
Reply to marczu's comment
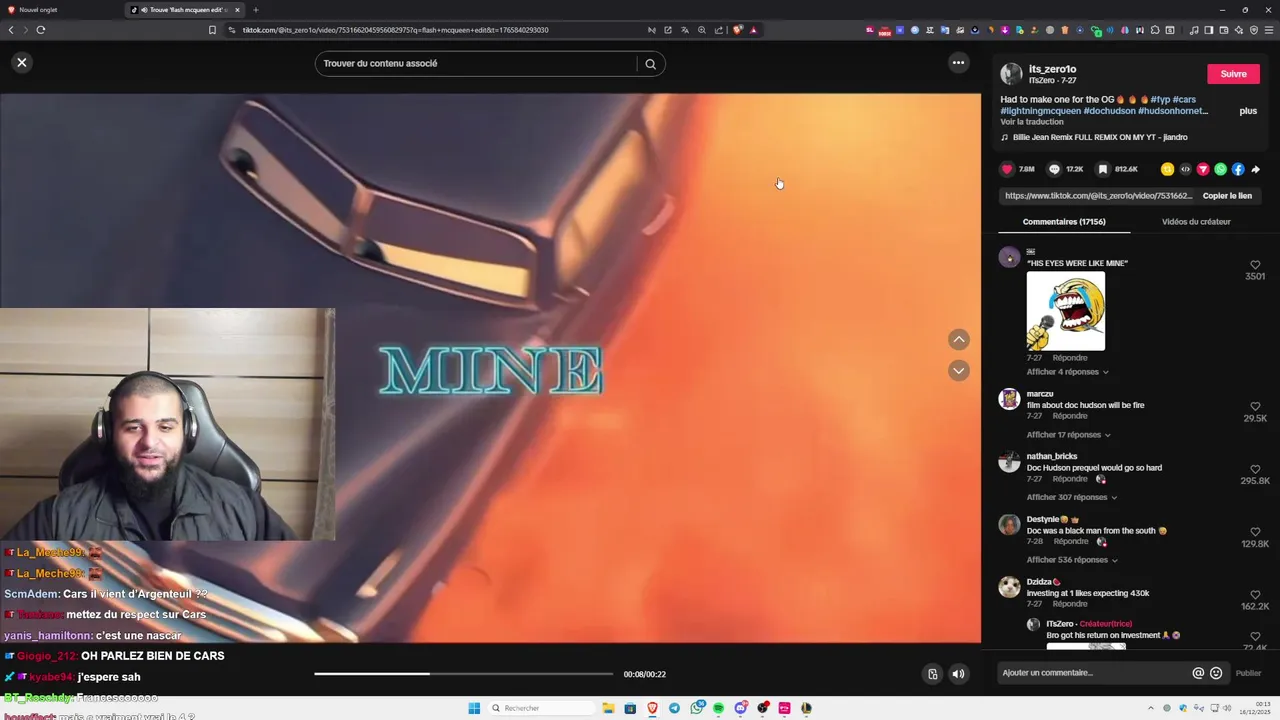1069,416
